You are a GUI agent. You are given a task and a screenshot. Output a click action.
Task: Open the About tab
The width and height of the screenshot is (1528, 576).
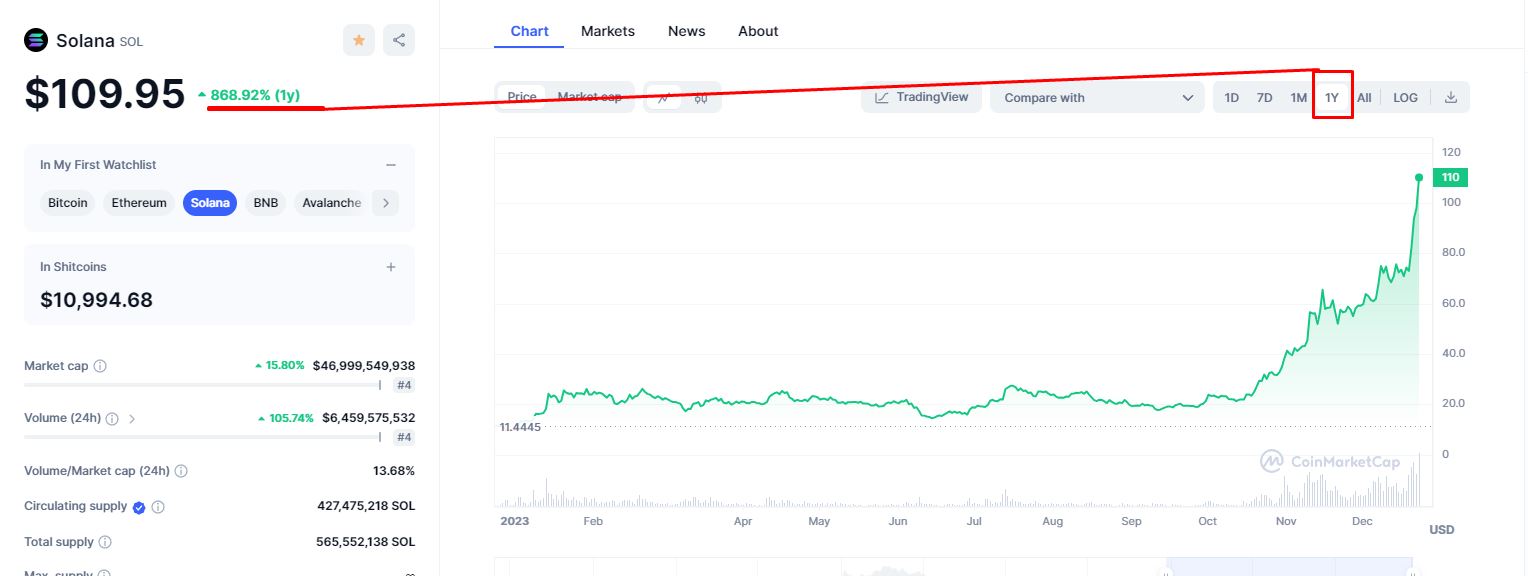(x=758, y=31)
